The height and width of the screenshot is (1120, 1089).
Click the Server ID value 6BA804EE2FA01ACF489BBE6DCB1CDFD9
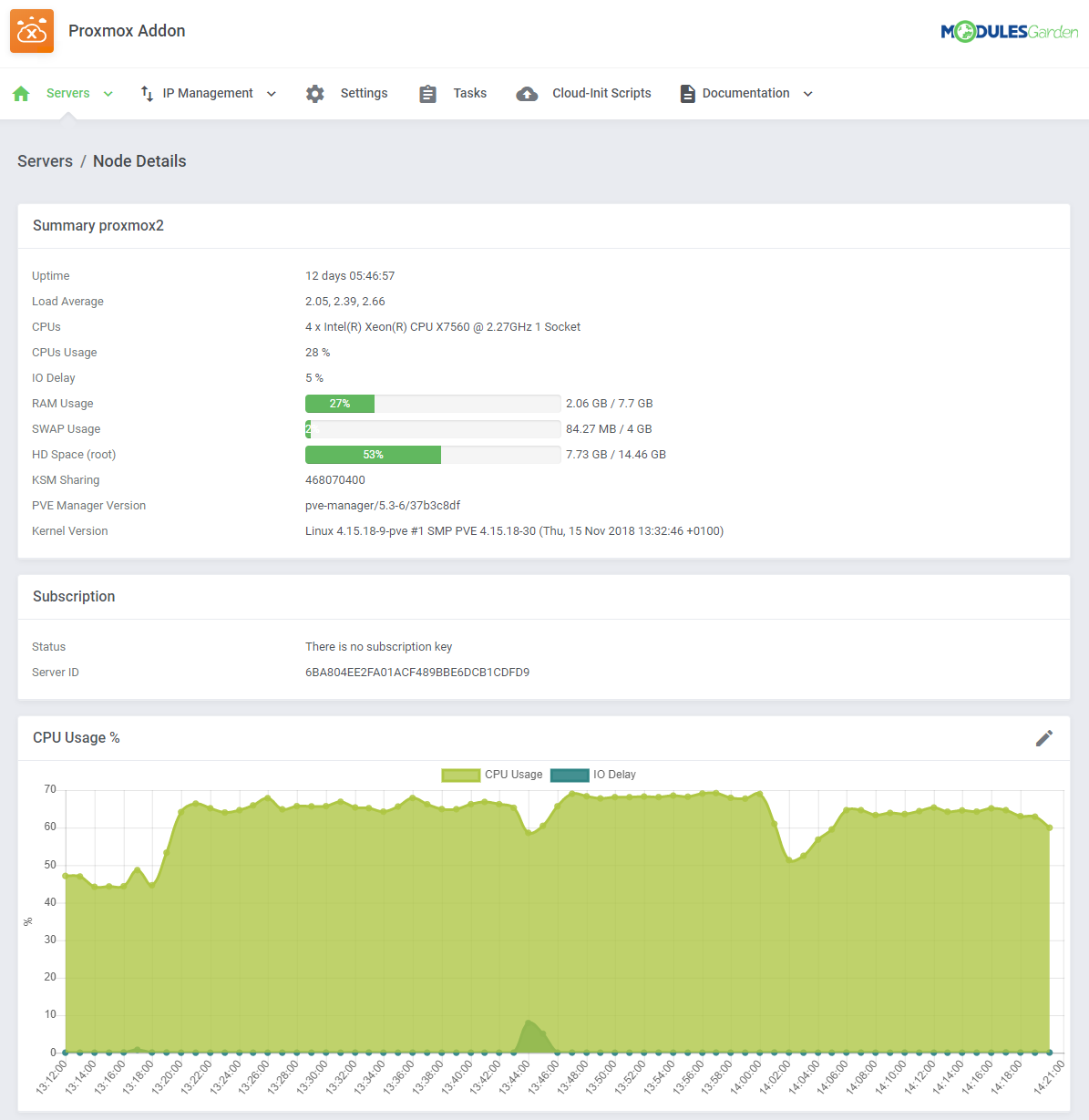coord(417,673)
